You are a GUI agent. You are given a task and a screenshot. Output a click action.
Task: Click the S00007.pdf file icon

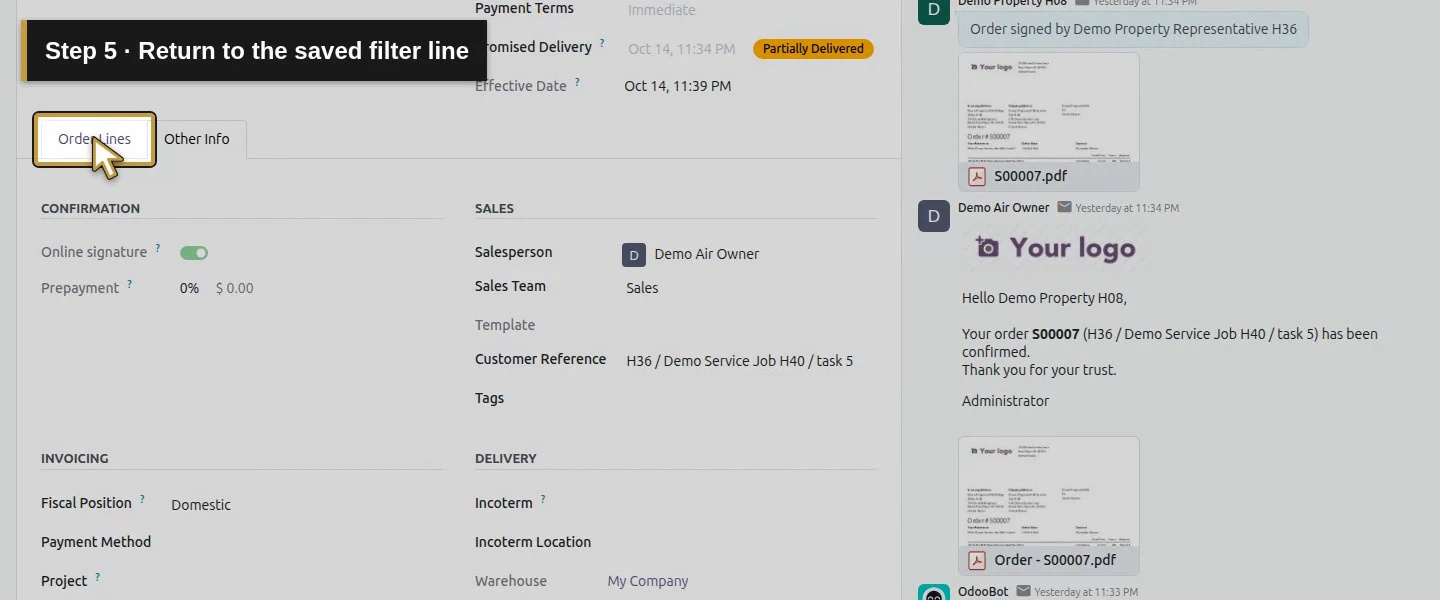[x=977, y=176]
